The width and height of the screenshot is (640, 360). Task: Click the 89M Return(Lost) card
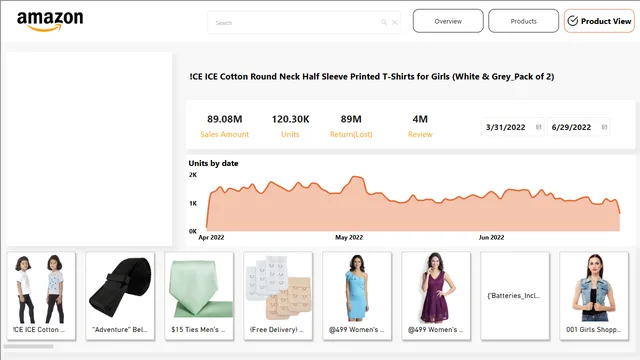(x=351, y=126)
